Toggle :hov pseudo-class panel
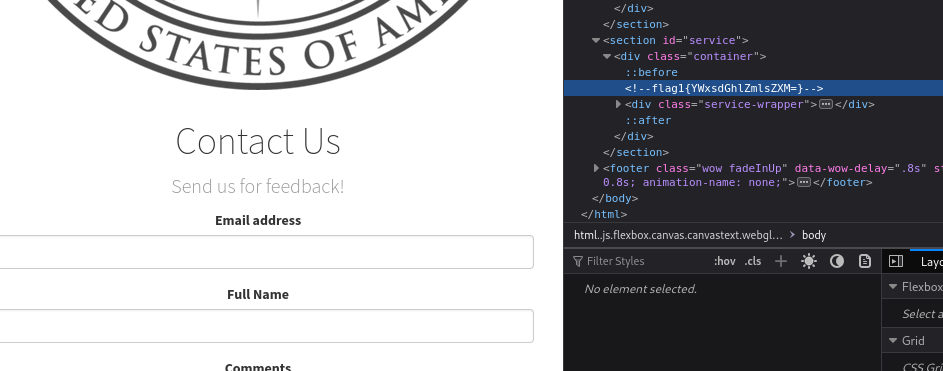The width and height of the screenshot is (943, 371). click(724, 261)
